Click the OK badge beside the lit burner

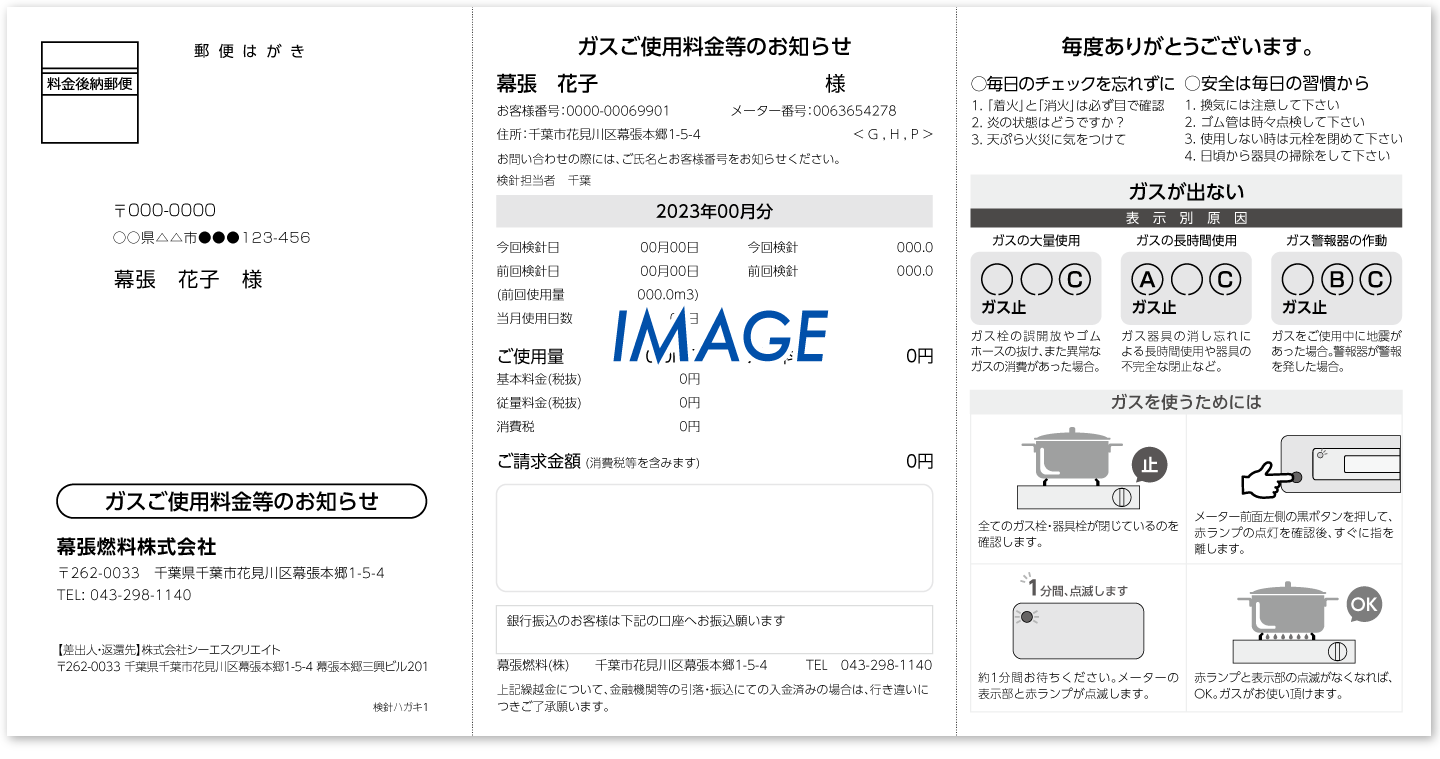click(x=1363, y=604)
